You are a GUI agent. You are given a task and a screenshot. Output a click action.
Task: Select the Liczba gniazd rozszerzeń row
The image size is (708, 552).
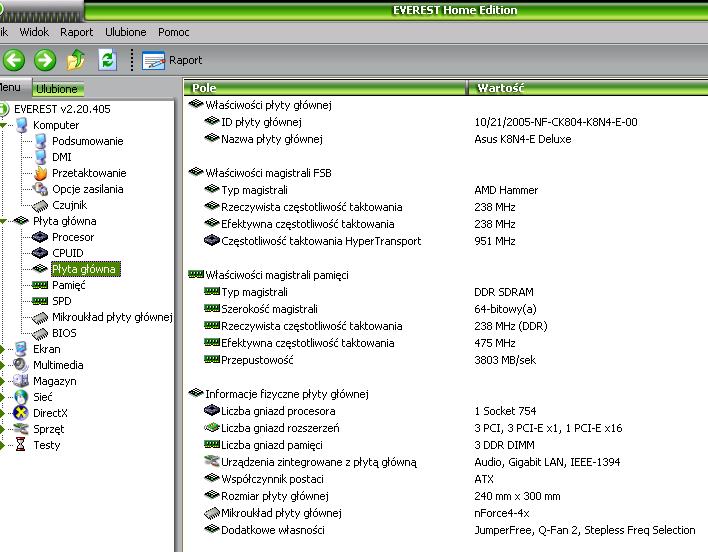point(445,428)
